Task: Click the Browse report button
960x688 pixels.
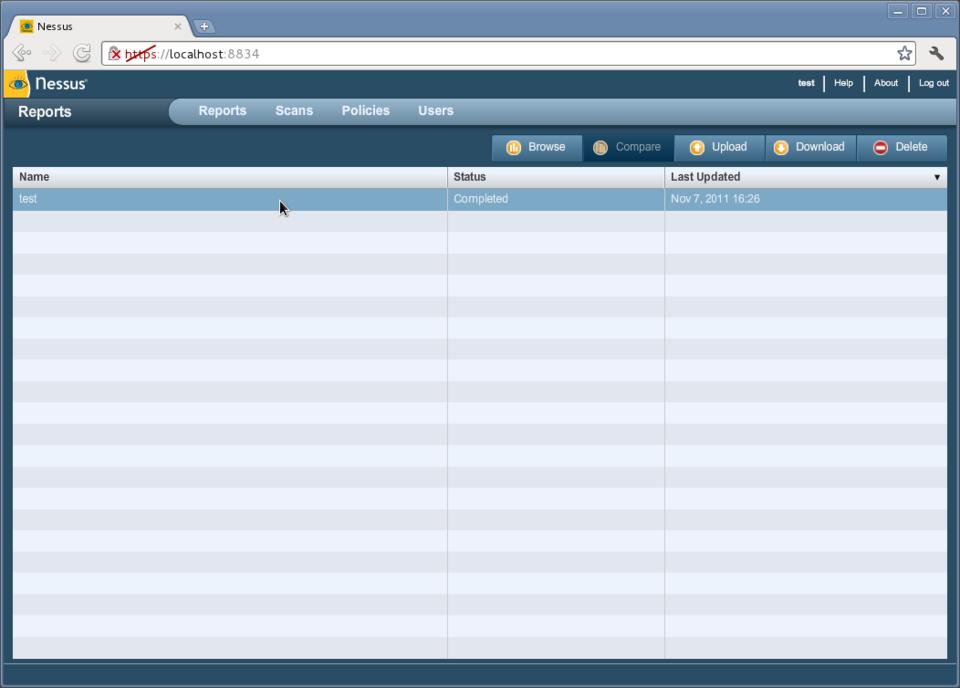Action: coord(537,147)
